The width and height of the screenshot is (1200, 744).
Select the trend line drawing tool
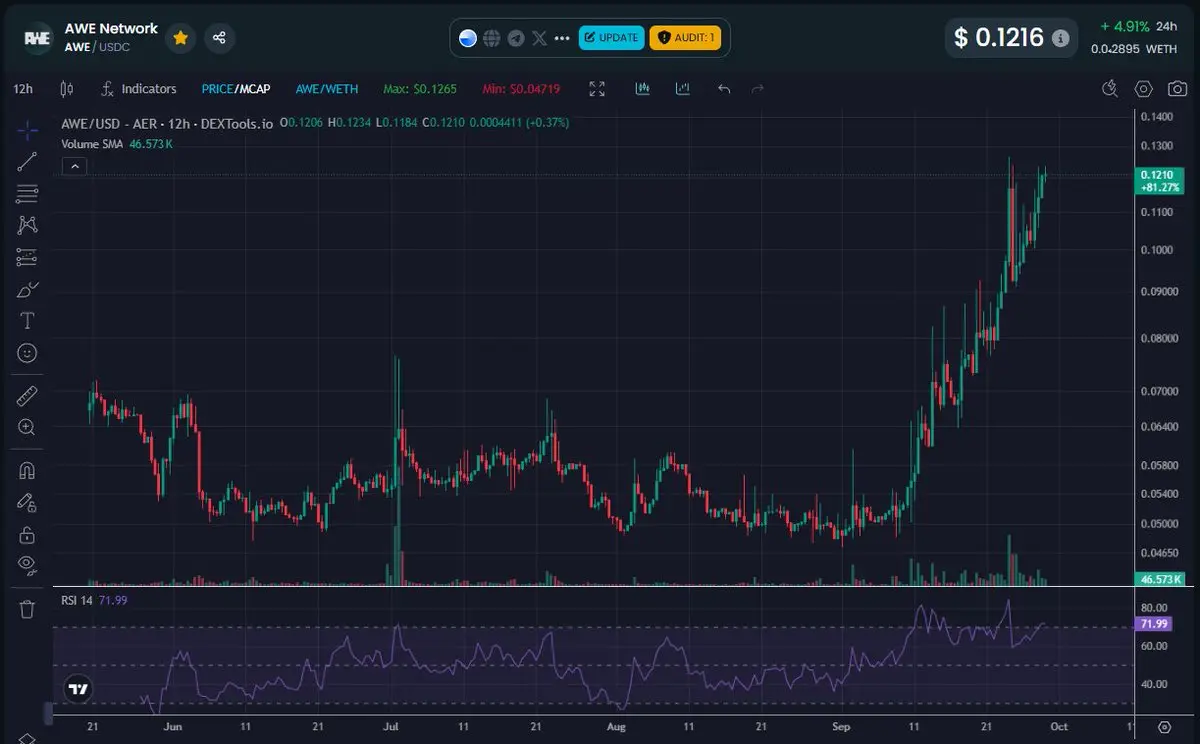point(27,162)
